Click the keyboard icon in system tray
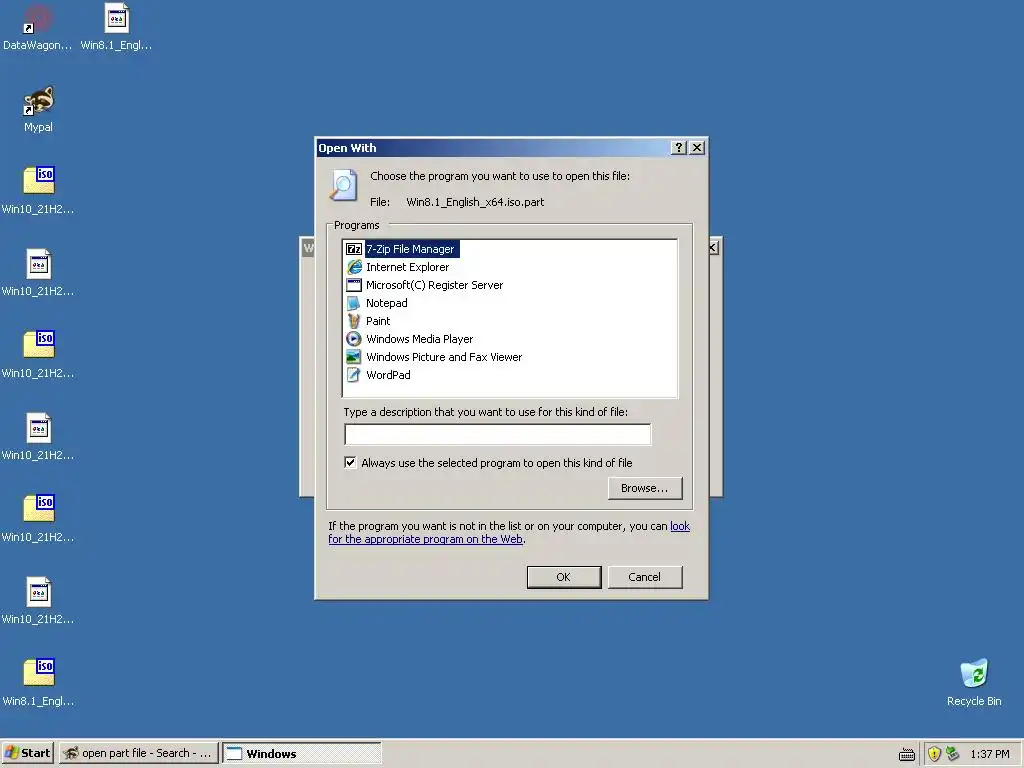The height and width of the screenshot is (768, 1024). click(x=906, y=754)
